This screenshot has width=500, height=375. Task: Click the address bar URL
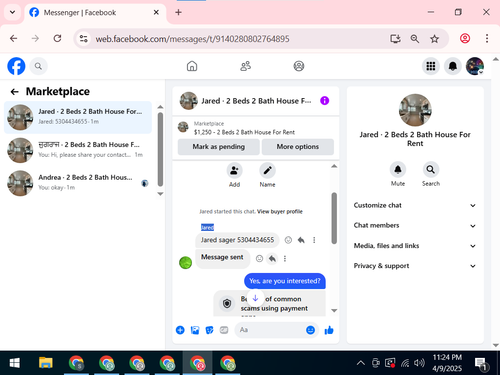coord(193,39)
